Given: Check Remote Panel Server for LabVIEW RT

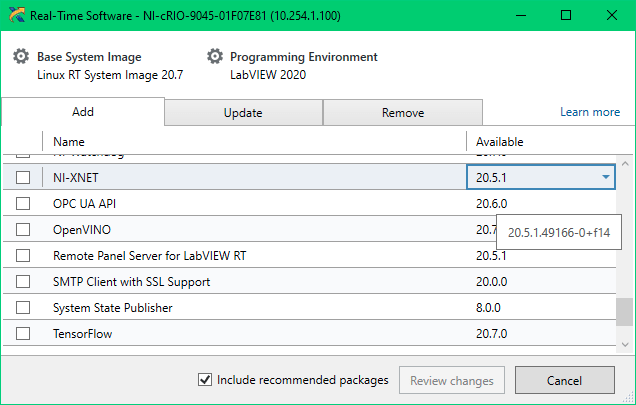Looking at the screenshot, I should pyautogui.click(x=23, y=256).
